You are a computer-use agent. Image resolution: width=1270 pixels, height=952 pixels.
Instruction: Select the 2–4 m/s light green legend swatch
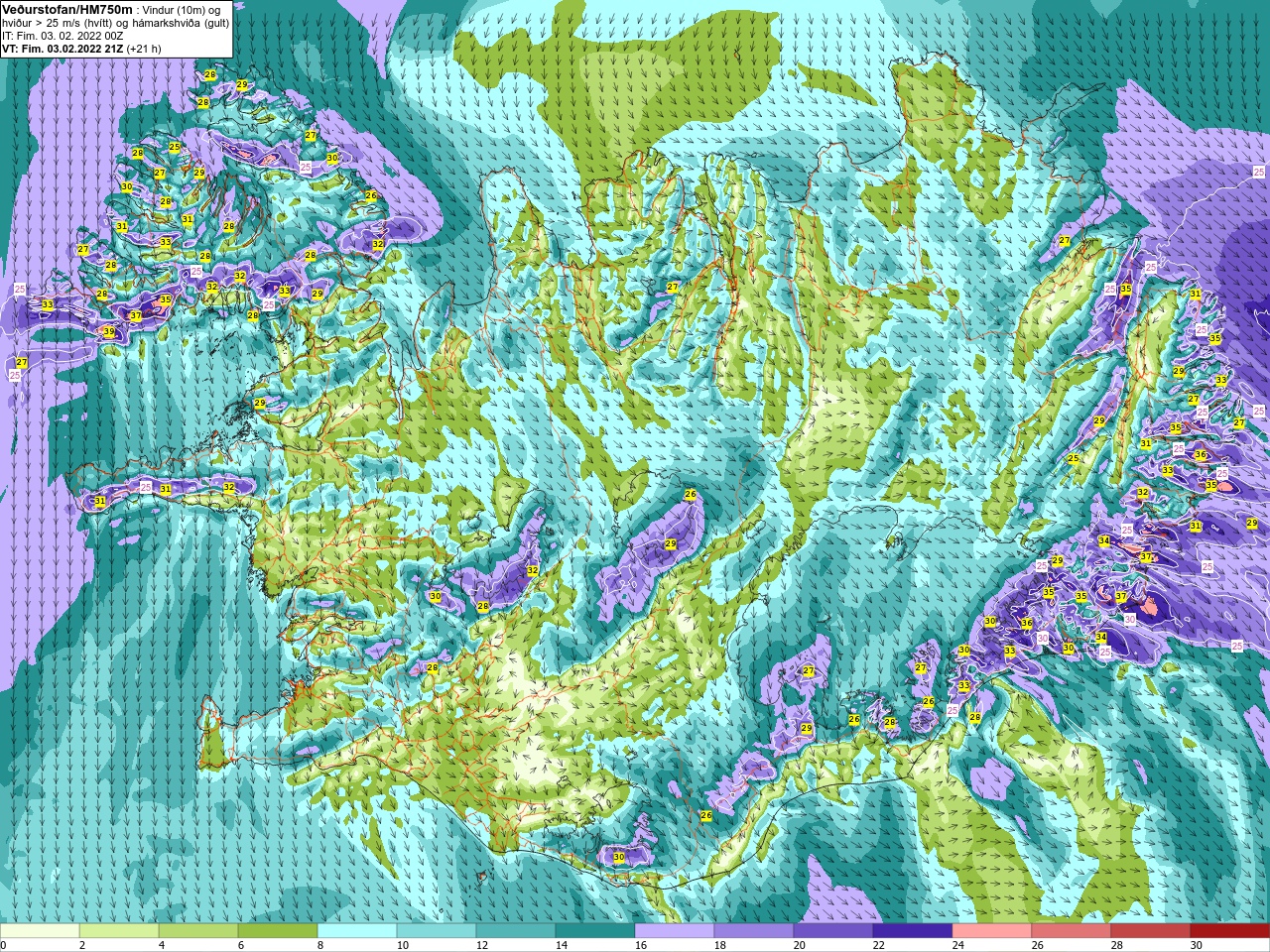point(119,931)
